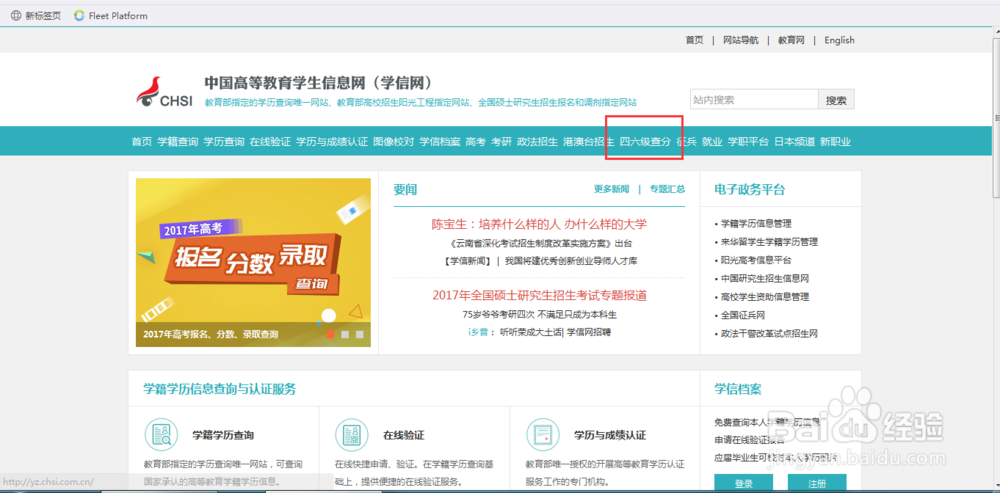Open 图像校对 navigation item
The image size is (1000, 493).
coord(393,142)
